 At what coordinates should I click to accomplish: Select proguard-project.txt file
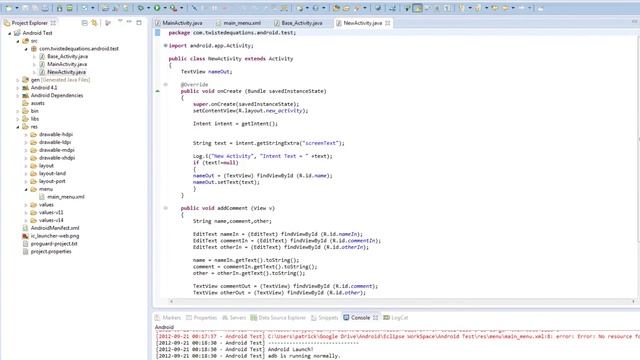[x=50, y=244]
